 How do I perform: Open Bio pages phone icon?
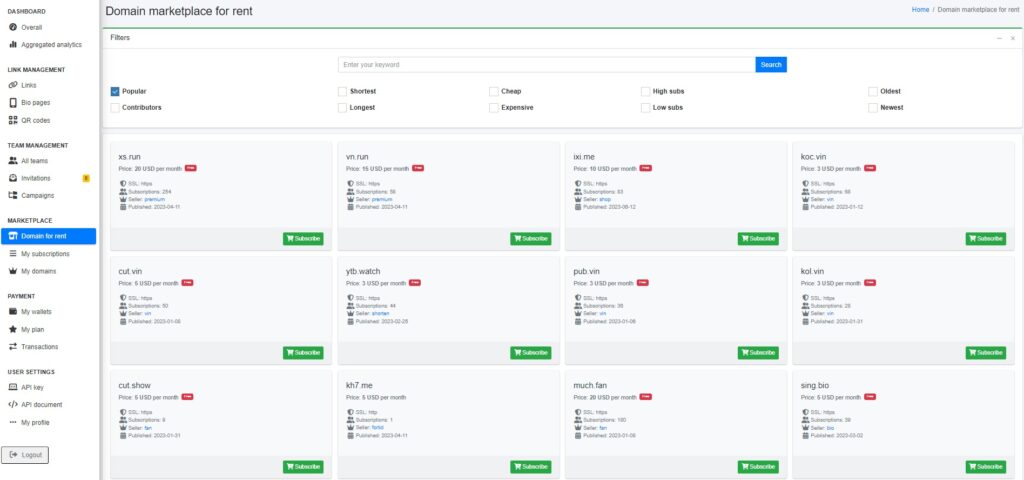tap(12, 103)
